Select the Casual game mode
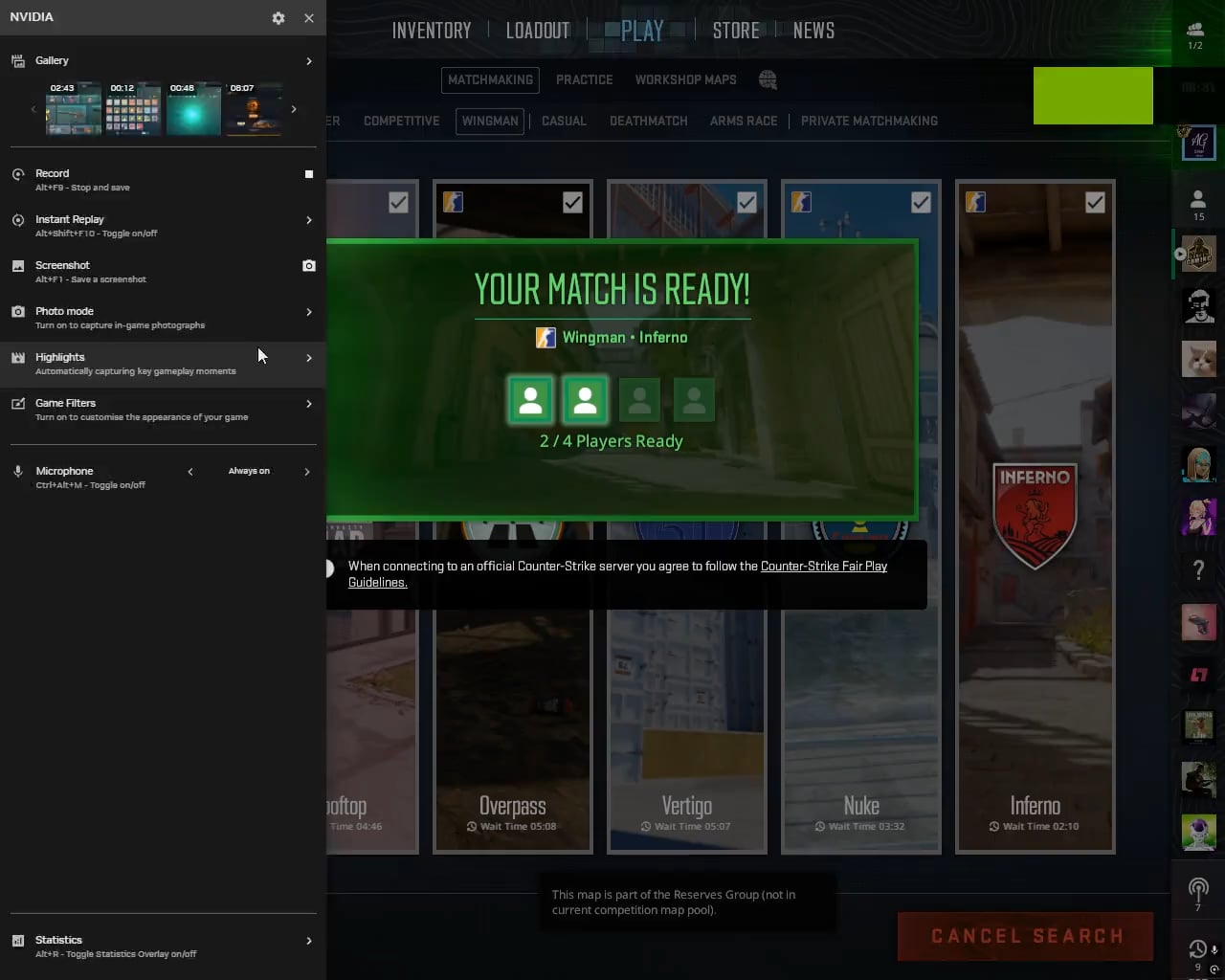This screenshot has height=980, width=1225. pos(565,122)
